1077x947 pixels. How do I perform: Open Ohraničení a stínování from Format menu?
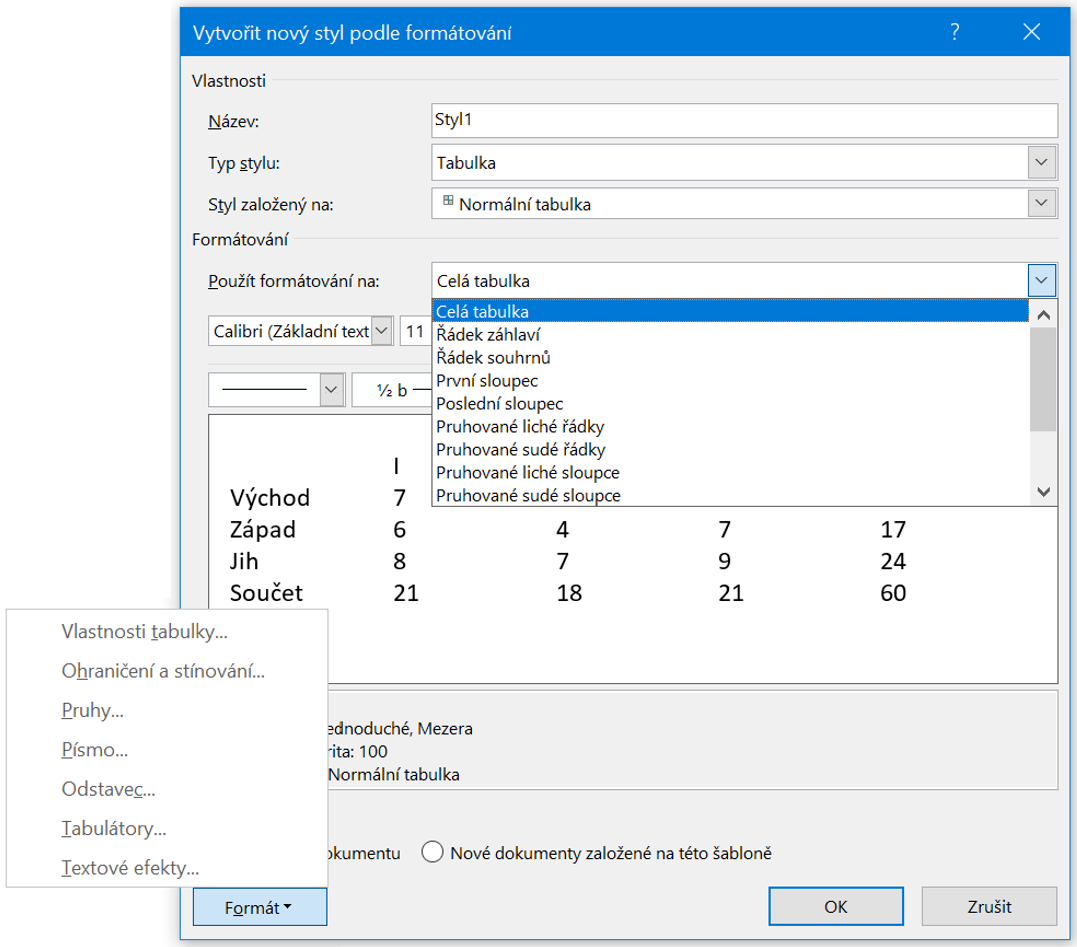(163, 672)
